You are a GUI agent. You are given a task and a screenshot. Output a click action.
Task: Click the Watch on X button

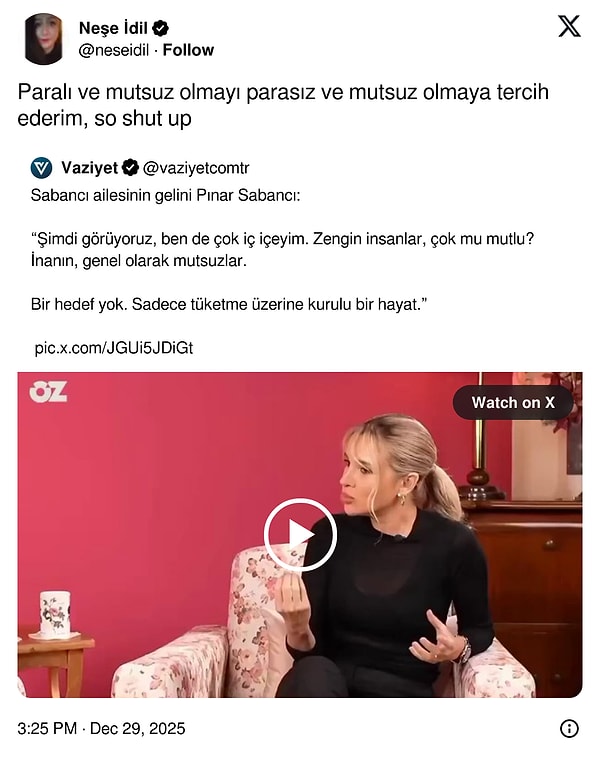tap(513, 402)
